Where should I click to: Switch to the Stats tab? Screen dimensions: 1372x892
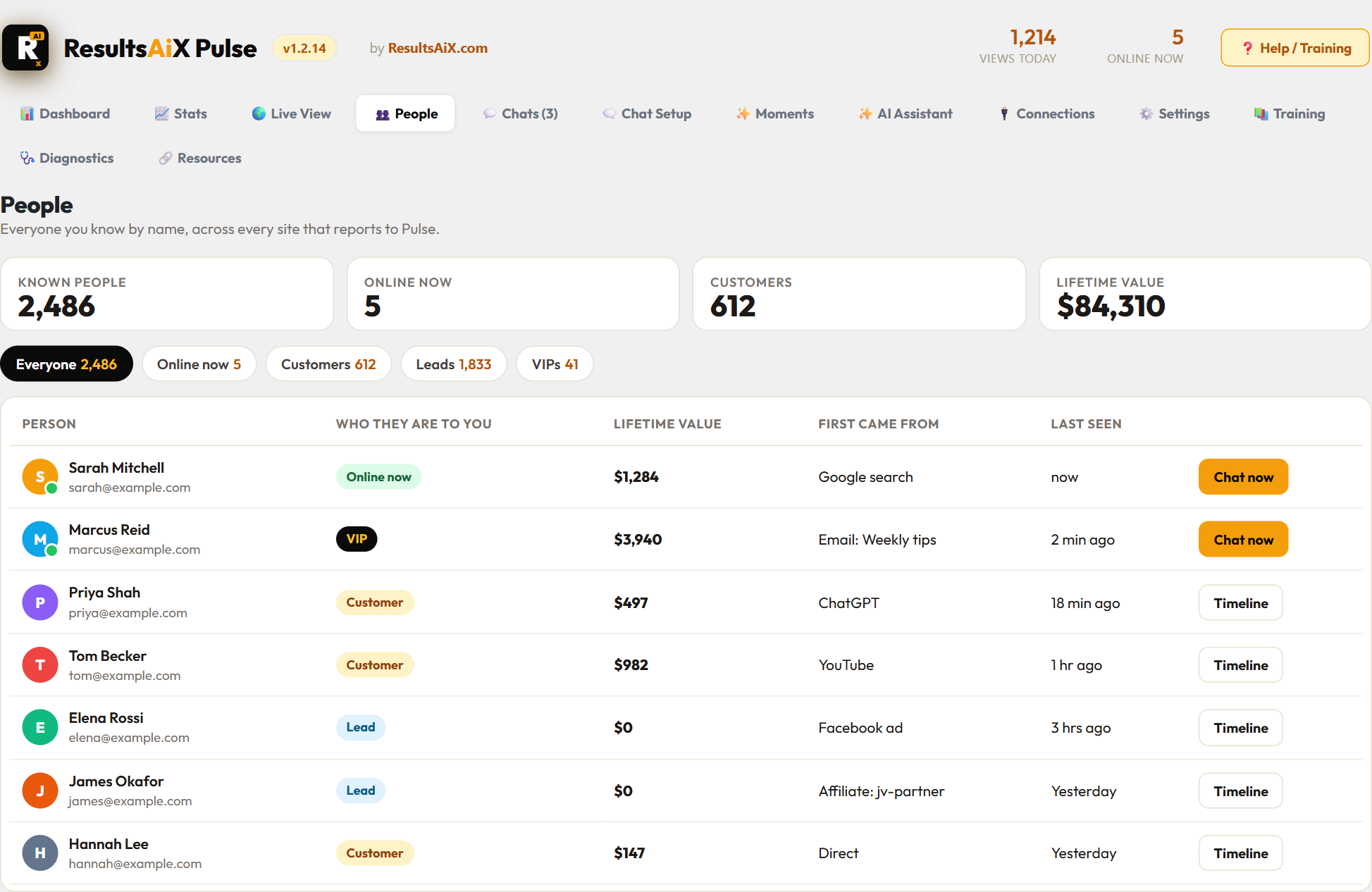click(181, 114)
